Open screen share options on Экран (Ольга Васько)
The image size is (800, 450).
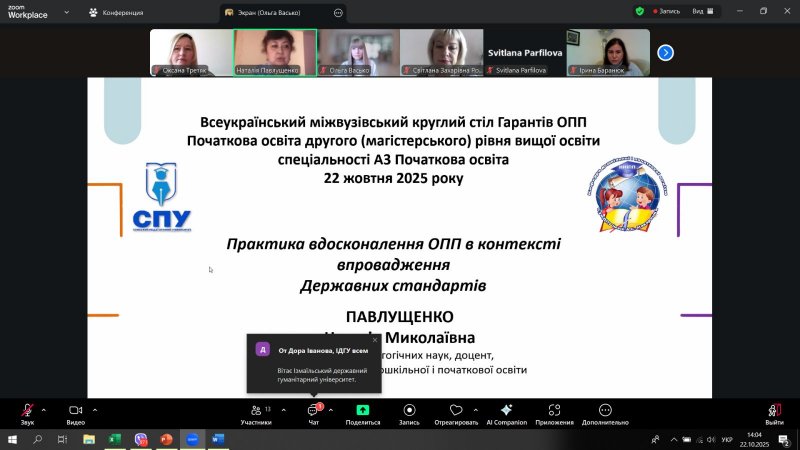pyautogui.click(x=338, y=13)
